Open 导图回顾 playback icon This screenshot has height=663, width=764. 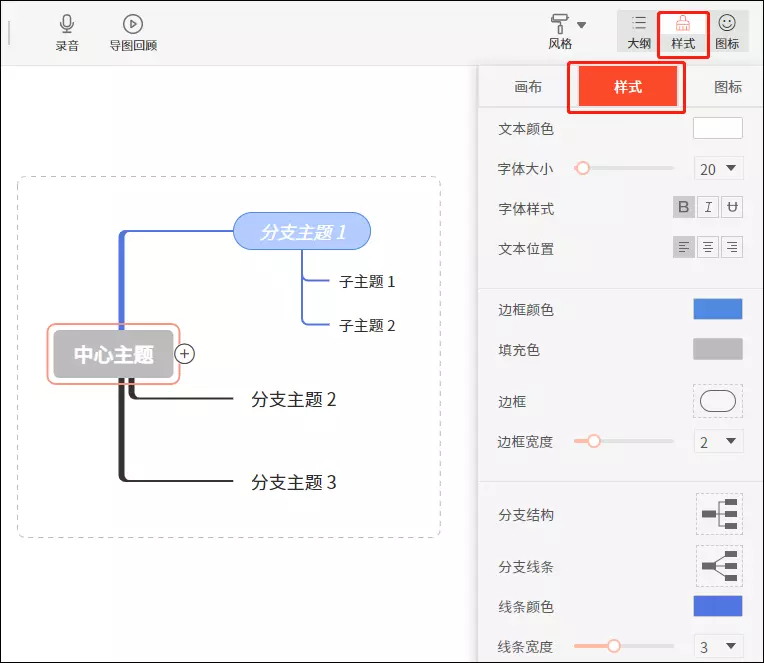point(133,24)
